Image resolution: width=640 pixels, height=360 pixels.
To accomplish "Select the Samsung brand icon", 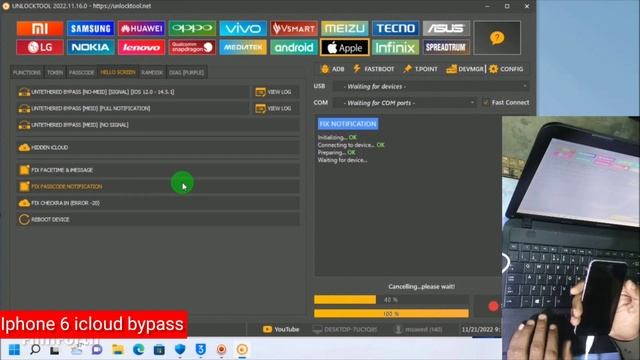I will 90,28.
